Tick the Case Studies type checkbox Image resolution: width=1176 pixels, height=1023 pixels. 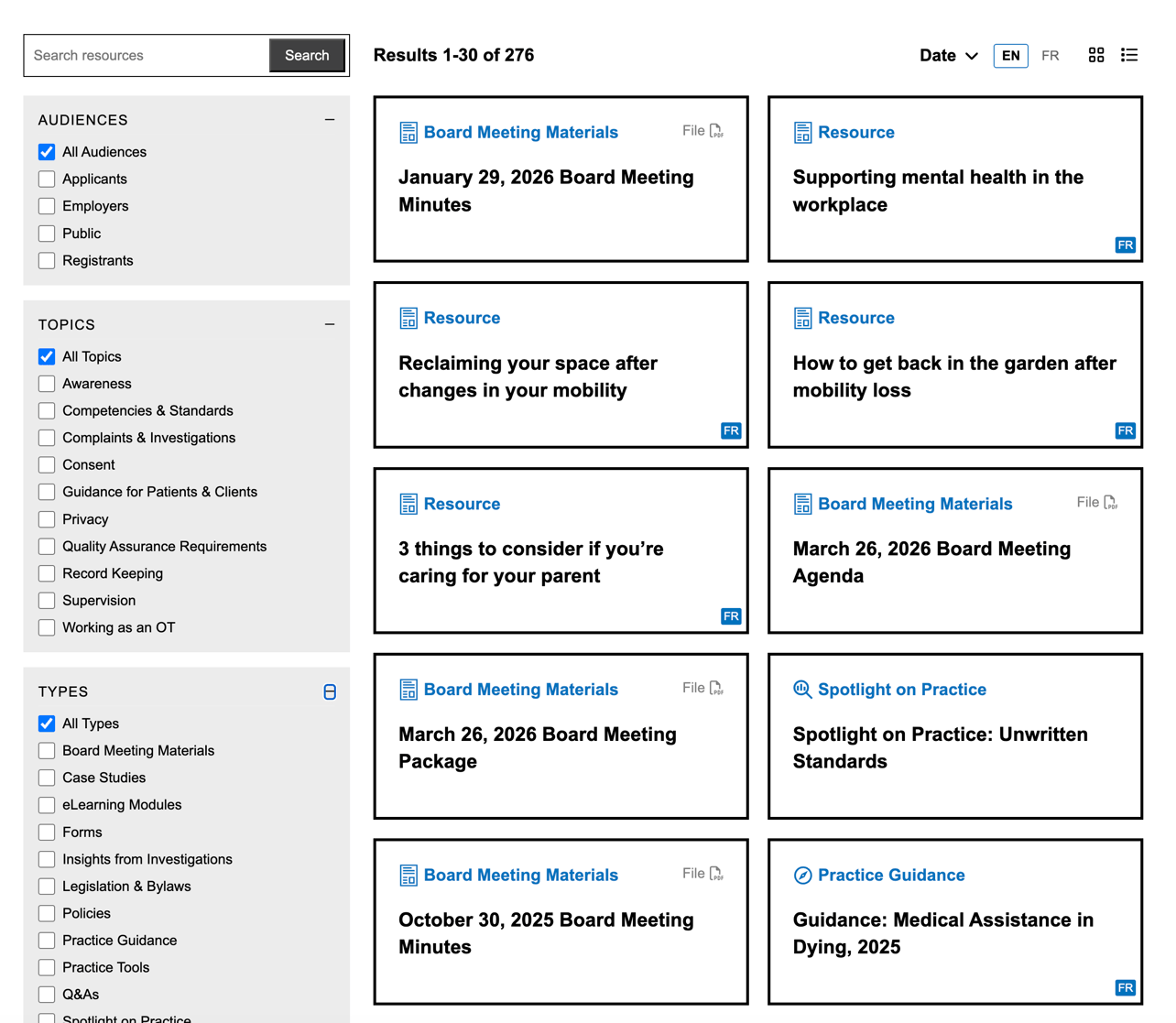(x=47, y=778)
